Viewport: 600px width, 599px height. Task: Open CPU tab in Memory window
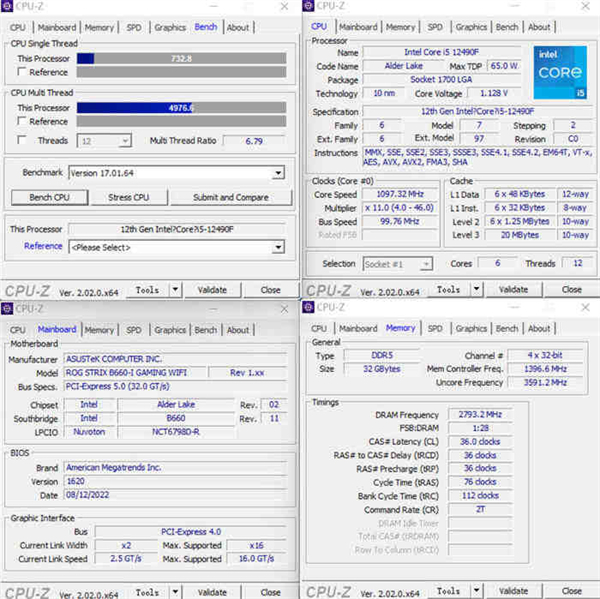(x=319, y=329)
